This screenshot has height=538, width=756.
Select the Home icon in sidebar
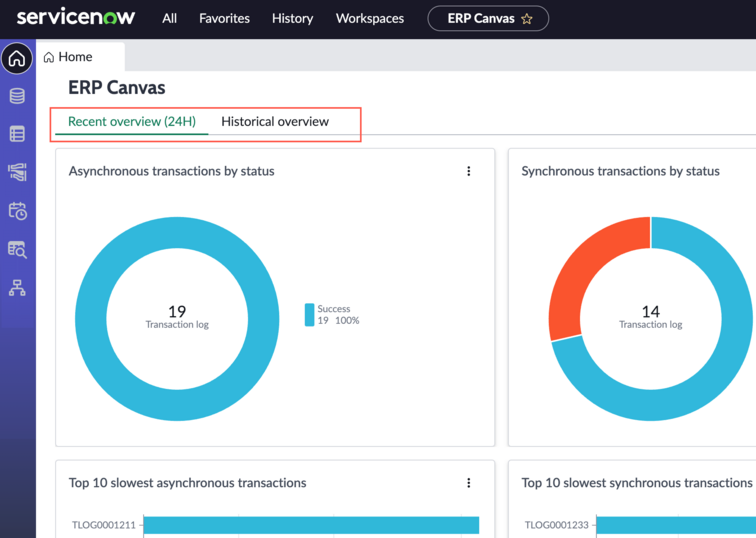tap(17, 58)
